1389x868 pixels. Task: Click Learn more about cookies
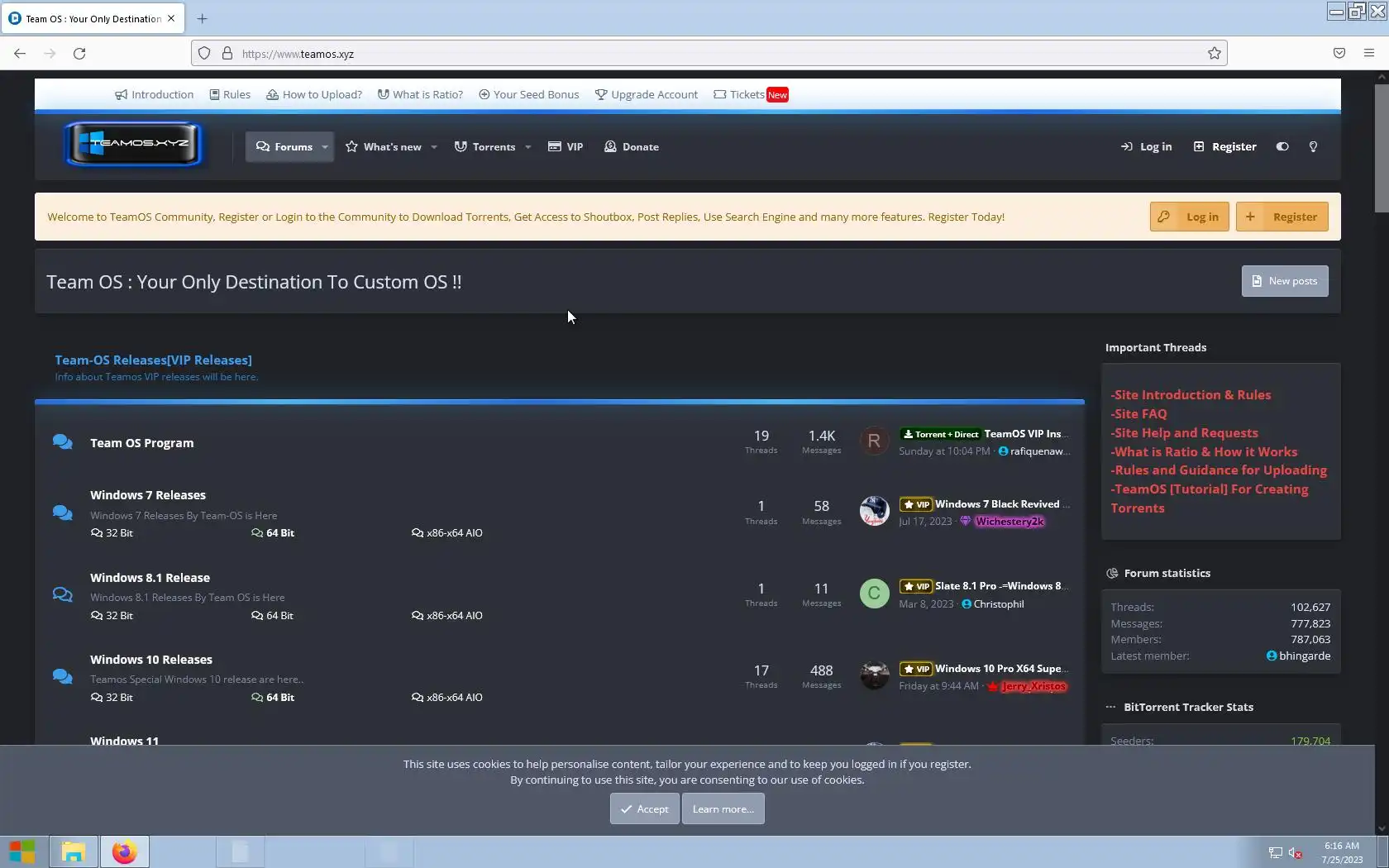(723, 808)
